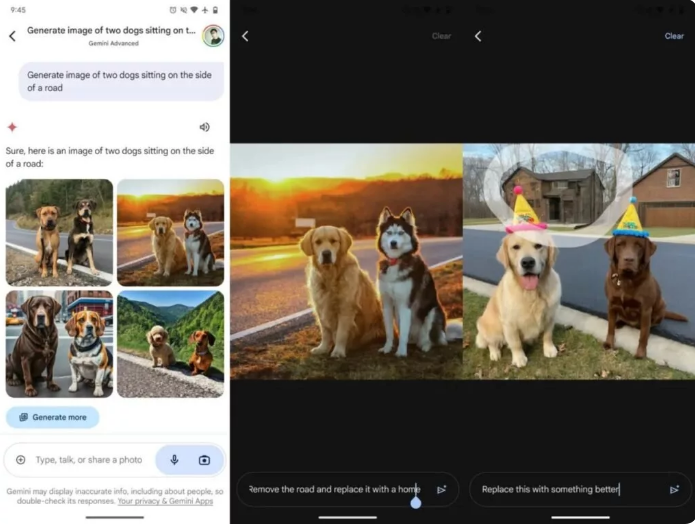Click the 'Type, talk, or share a photo' field
This screenshot has width=695, height=525.
pos(88,460)
